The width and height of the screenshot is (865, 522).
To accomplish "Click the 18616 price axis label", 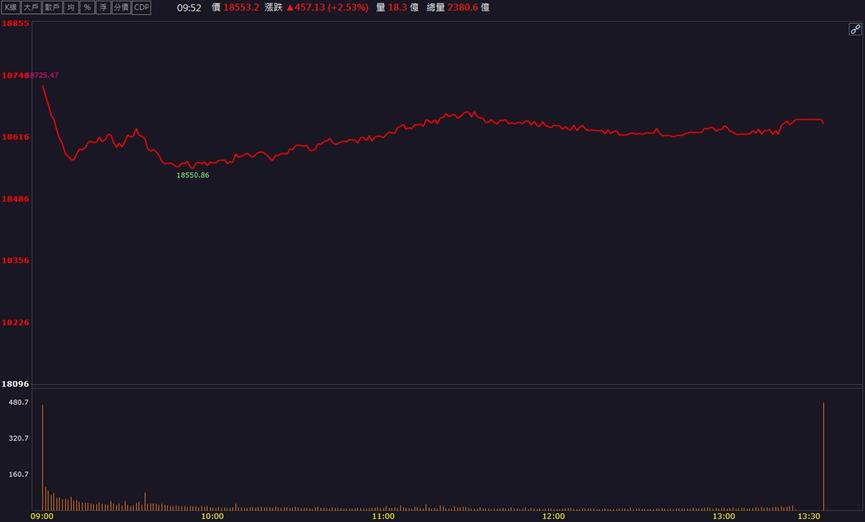I will coord(15,137).
